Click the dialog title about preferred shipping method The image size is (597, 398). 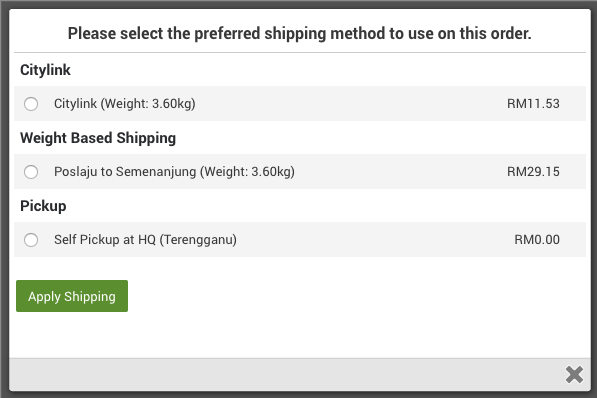(300, 34)
